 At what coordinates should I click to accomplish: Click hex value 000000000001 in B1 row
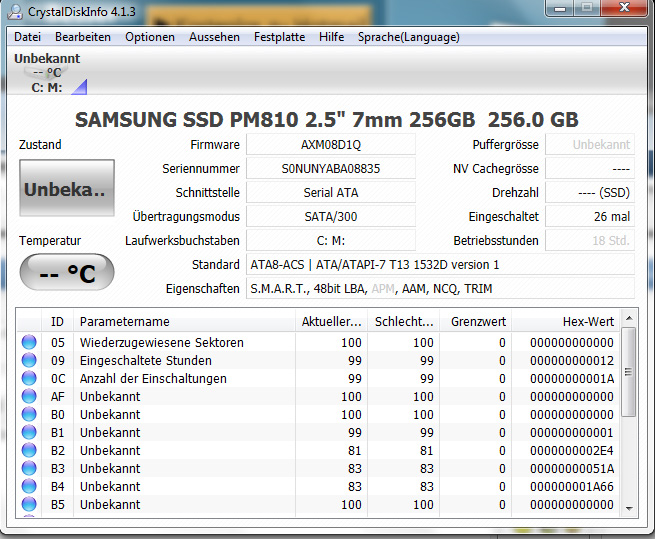click(571, 432)
